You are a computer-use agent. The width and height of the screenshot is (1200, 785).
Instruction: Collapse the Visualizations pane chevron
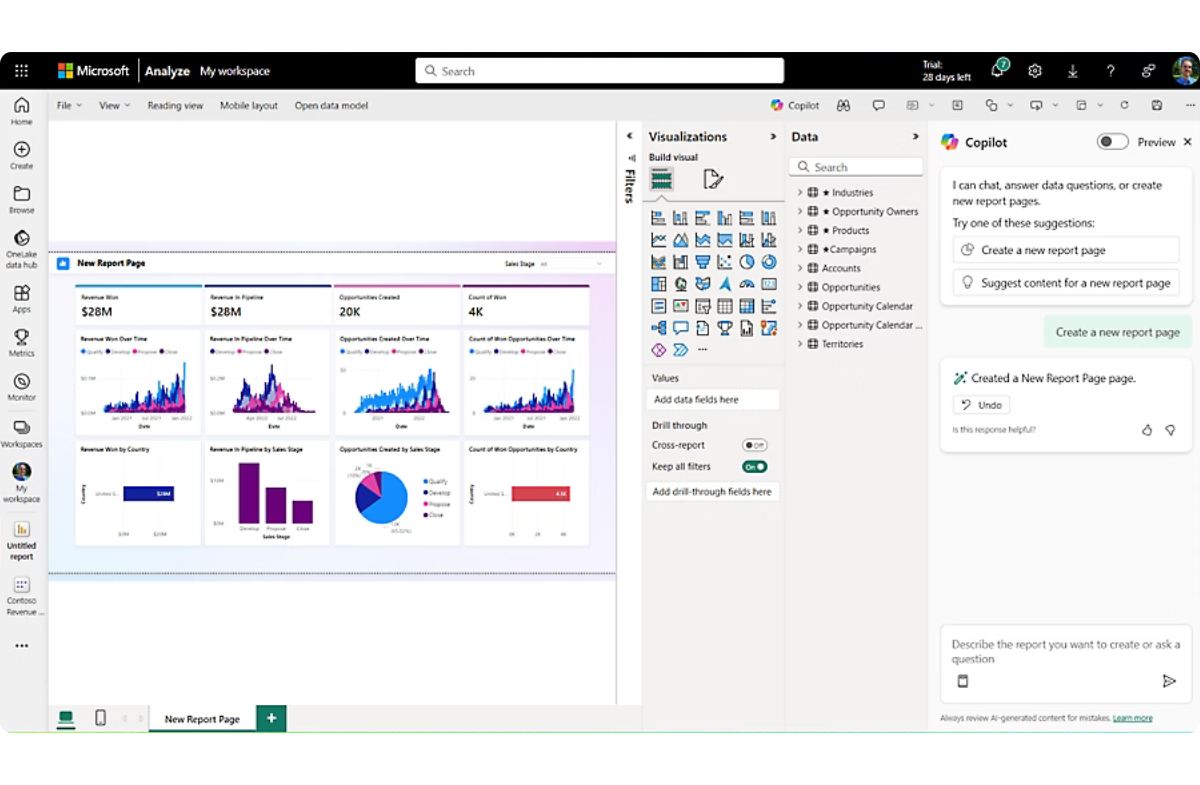(x=773, y=137)
